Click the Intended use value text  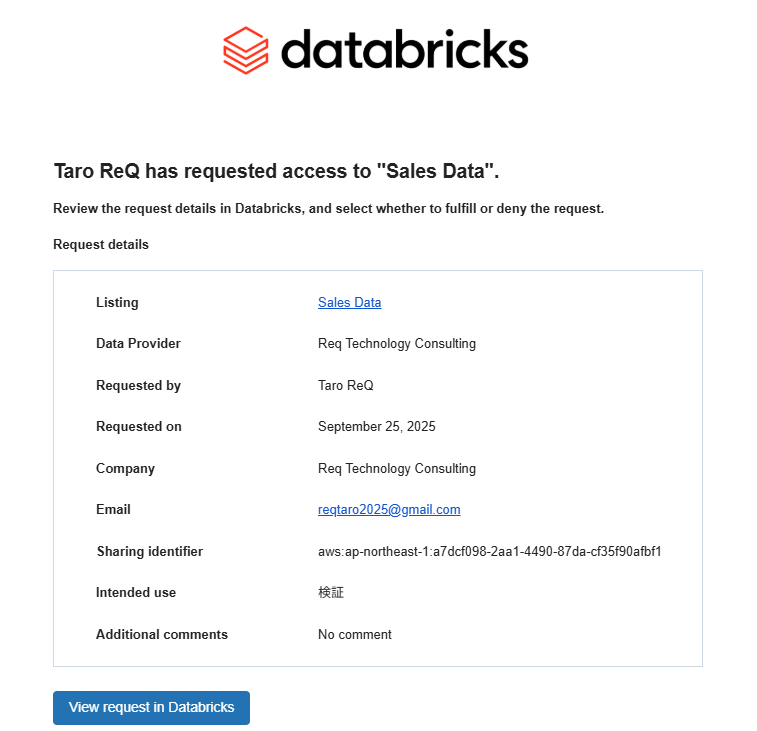coord(331,592)
